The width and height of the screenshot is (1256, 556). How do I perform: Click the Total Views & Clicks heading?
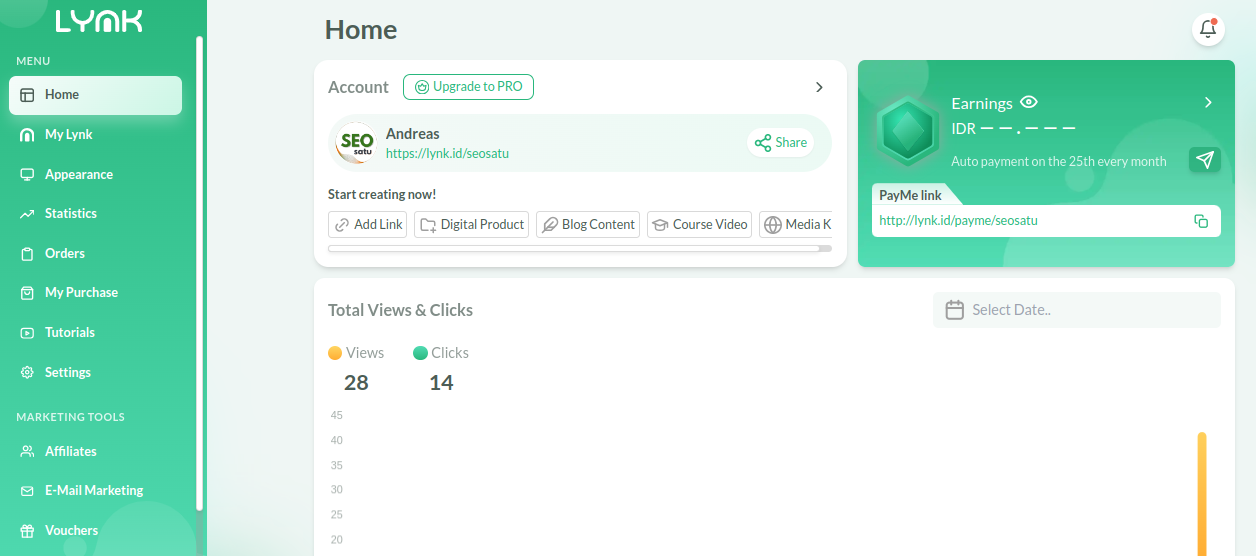400,310
